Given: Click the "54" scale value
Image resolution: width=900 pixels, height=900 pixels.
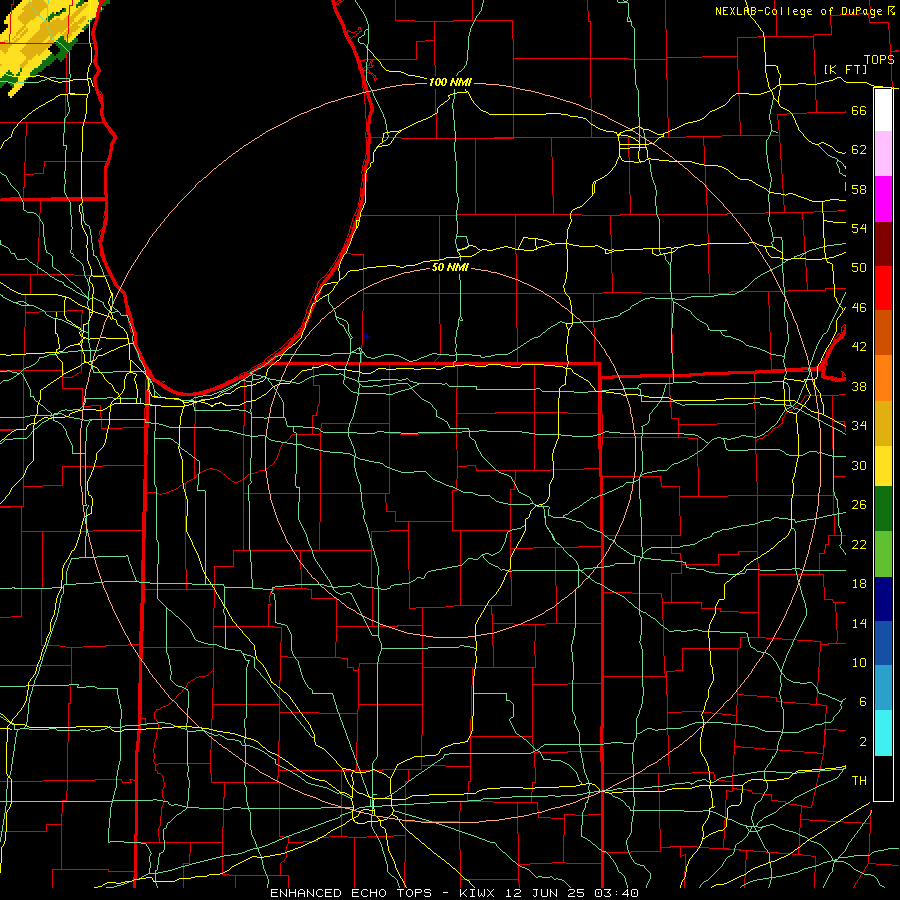Looking at the screenshot, I should [x=859, y=228].
